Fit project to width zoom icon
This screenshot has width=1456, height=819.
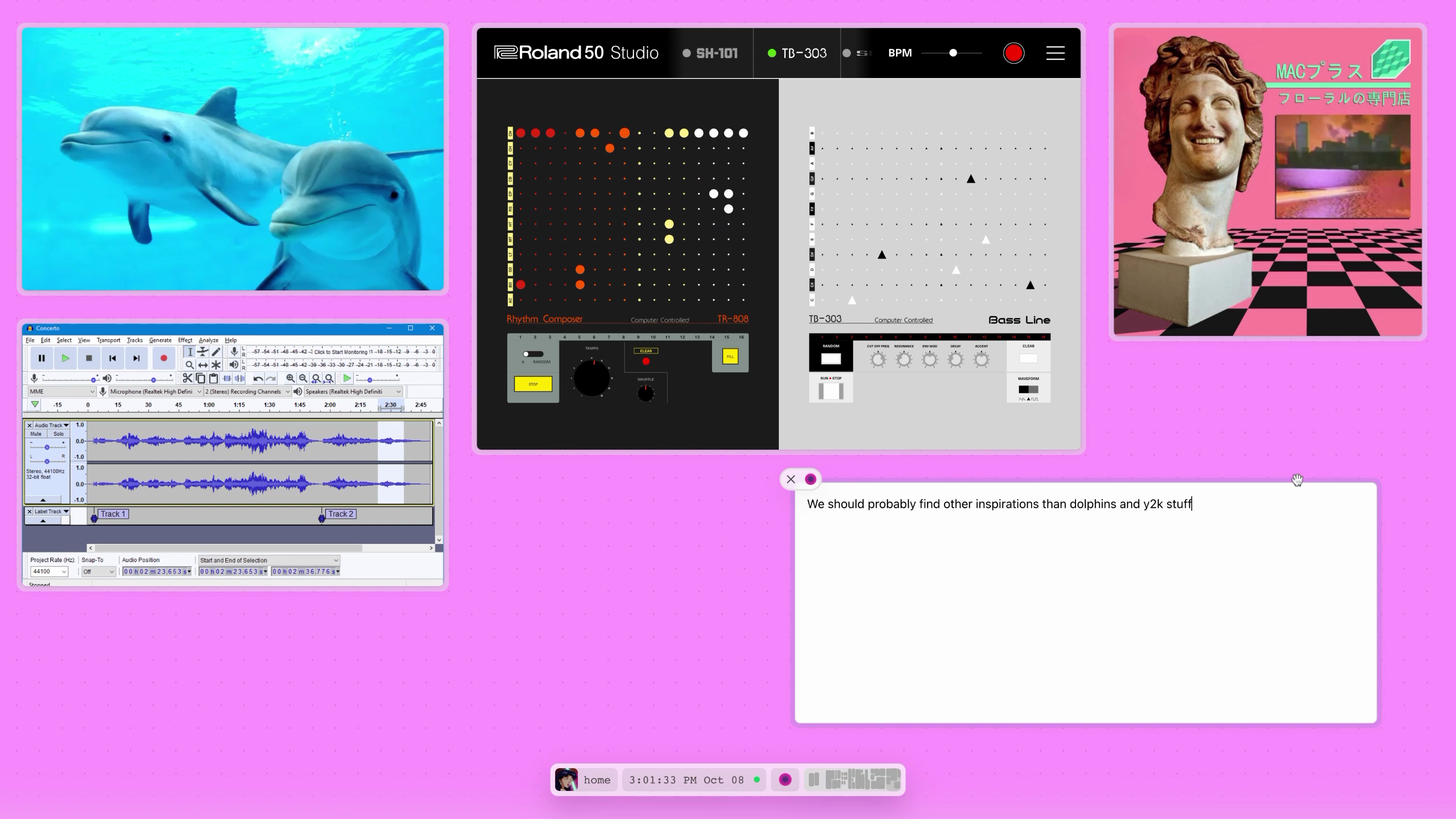pyautogui.click(x=329, y=379)
